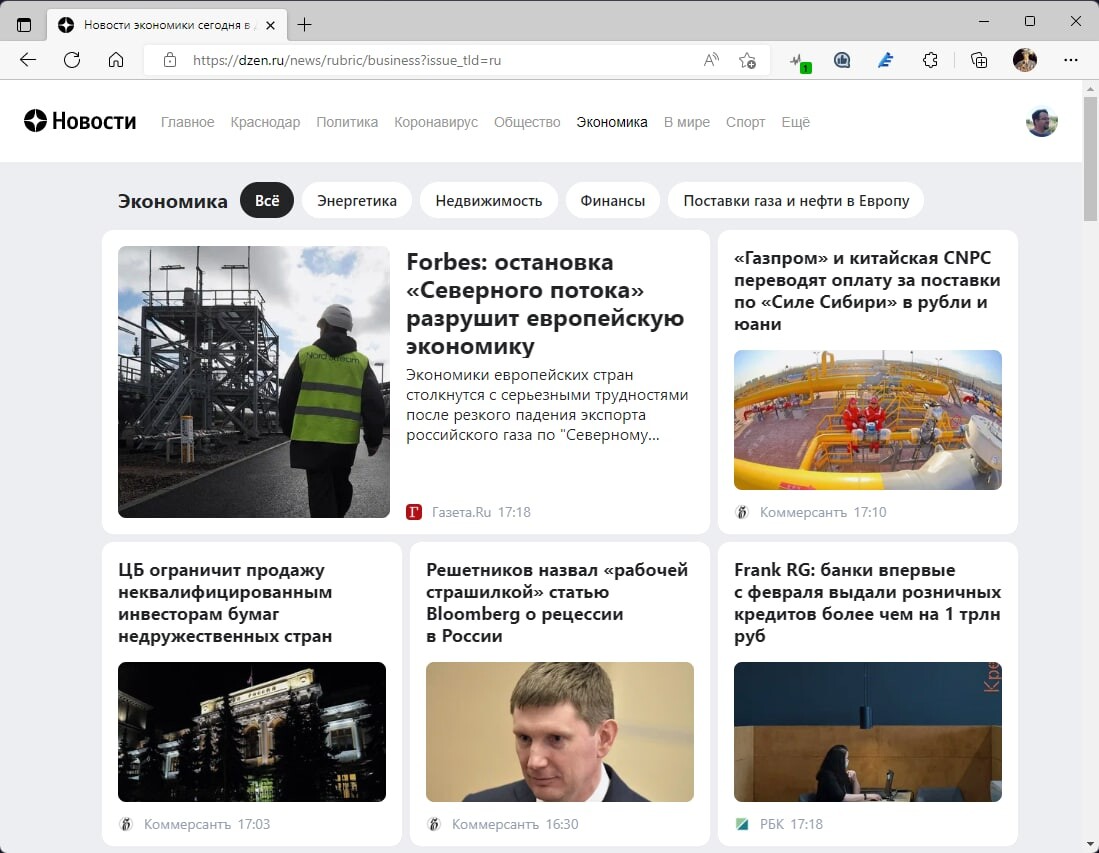
Task: Add this page to favorites star icon
Action: (x=747, y=60)
